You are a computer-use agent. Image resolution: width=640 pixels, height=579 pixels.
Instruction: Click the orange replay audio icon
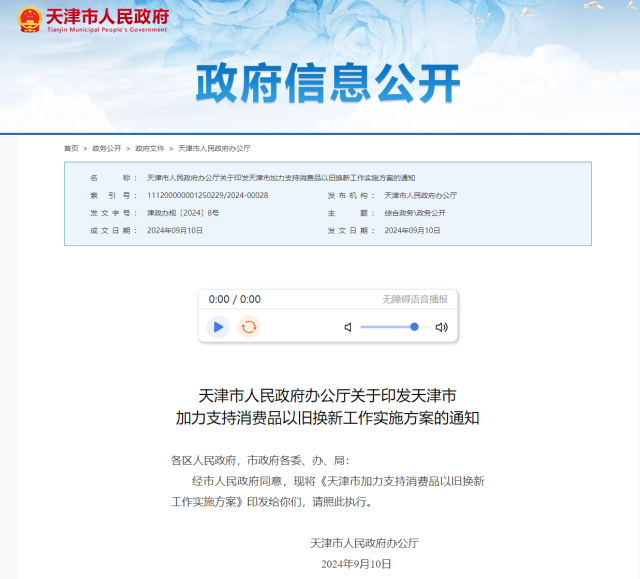pos(249,327)
